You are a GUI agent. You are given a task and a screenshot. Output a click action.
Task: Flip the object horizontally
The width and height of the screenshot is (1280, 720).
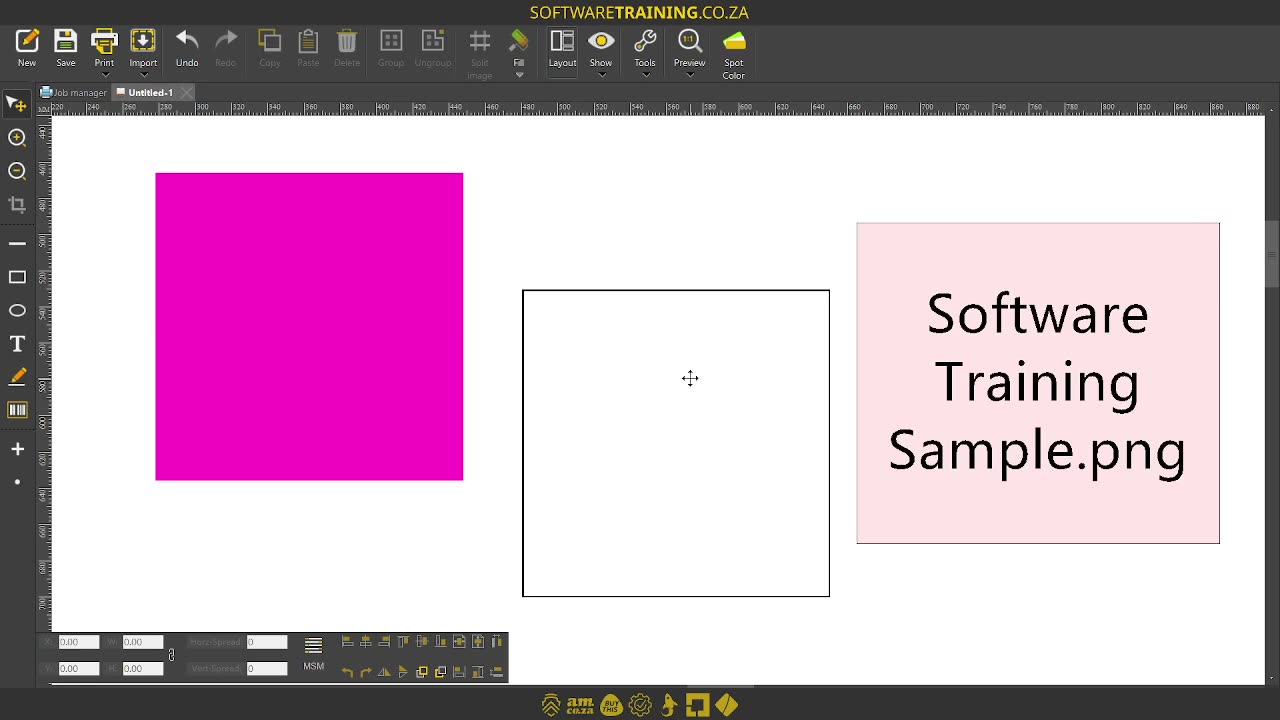[384, 672]
